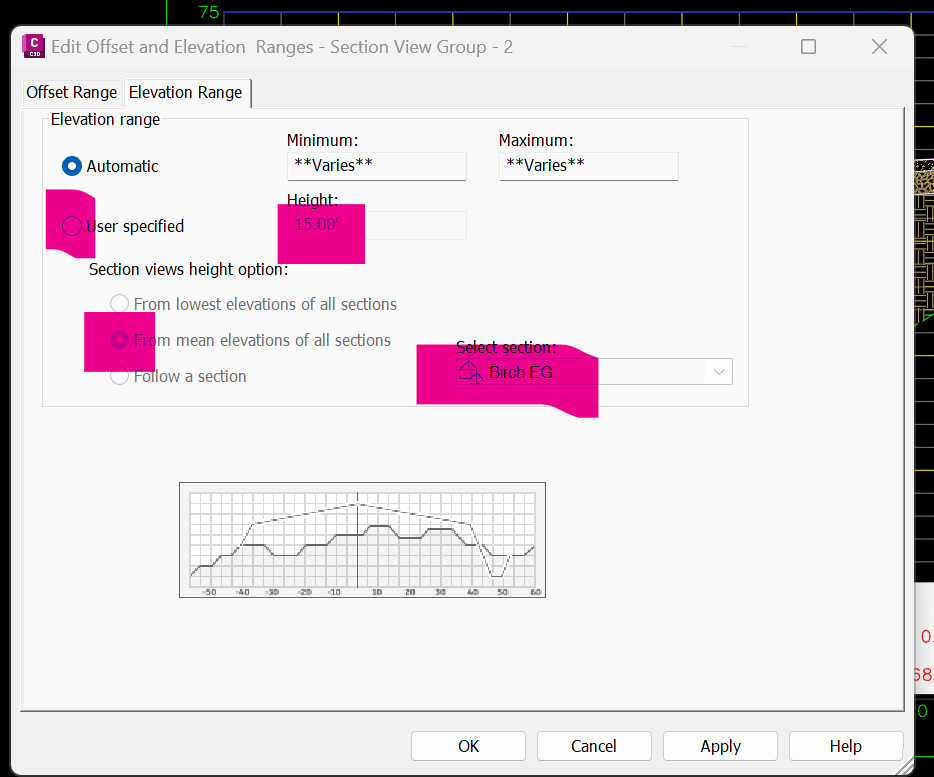Click the Minimum elevation field
Viewport: 934px width, 777px height.
pyautogui.click(x=376, y=166)
